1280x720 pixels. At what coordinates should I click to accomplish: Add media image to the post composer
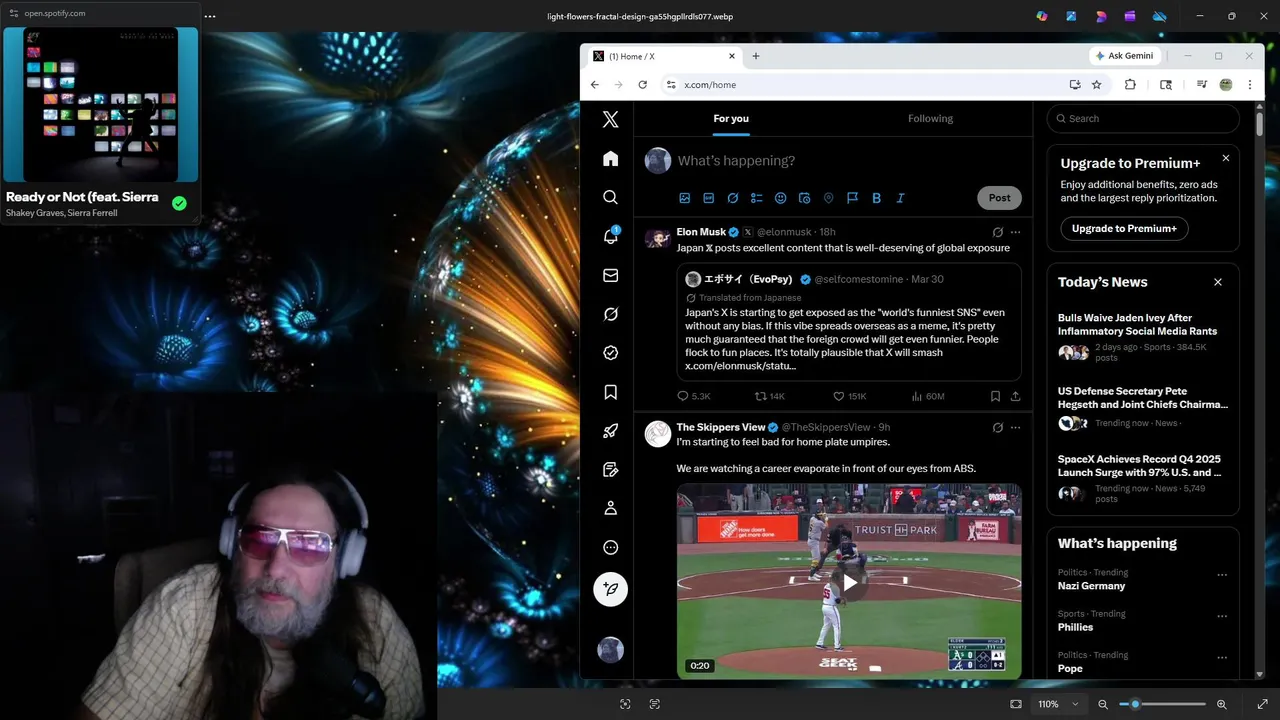click(685, 198)
